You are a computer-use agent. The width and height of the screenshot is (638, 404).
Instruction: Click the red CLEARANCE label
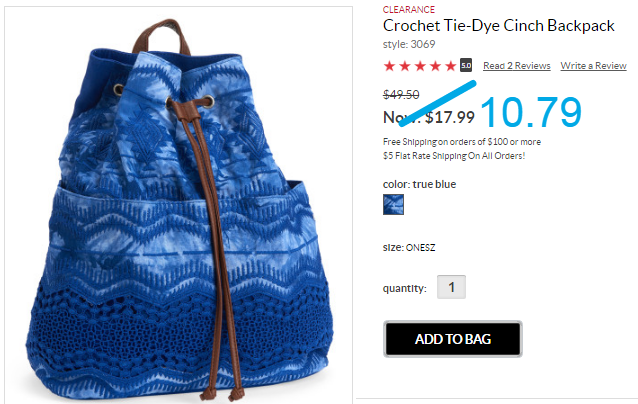click(409, 9)
